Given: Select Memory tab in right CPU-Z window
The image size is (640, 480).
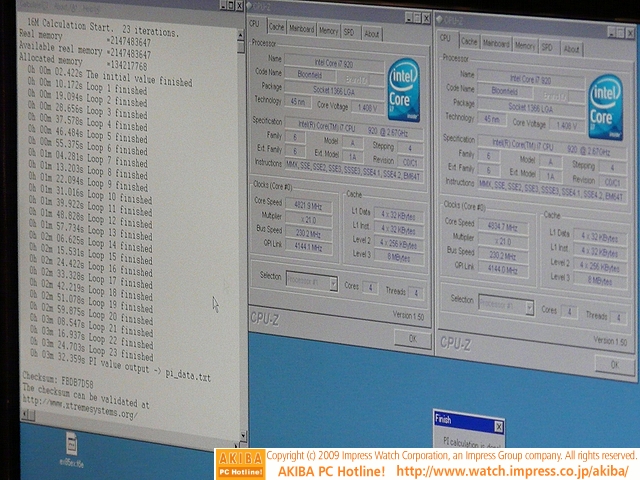Looking at the screenshot, I should [524, 46].
